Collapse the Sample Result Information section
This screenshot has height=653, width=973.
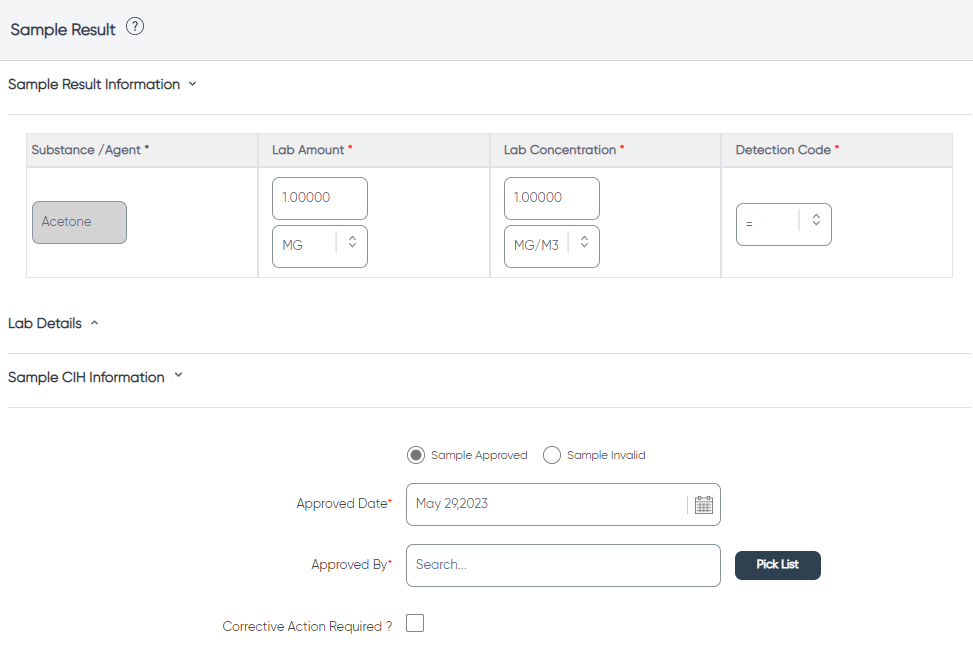[x=192, y=84]
